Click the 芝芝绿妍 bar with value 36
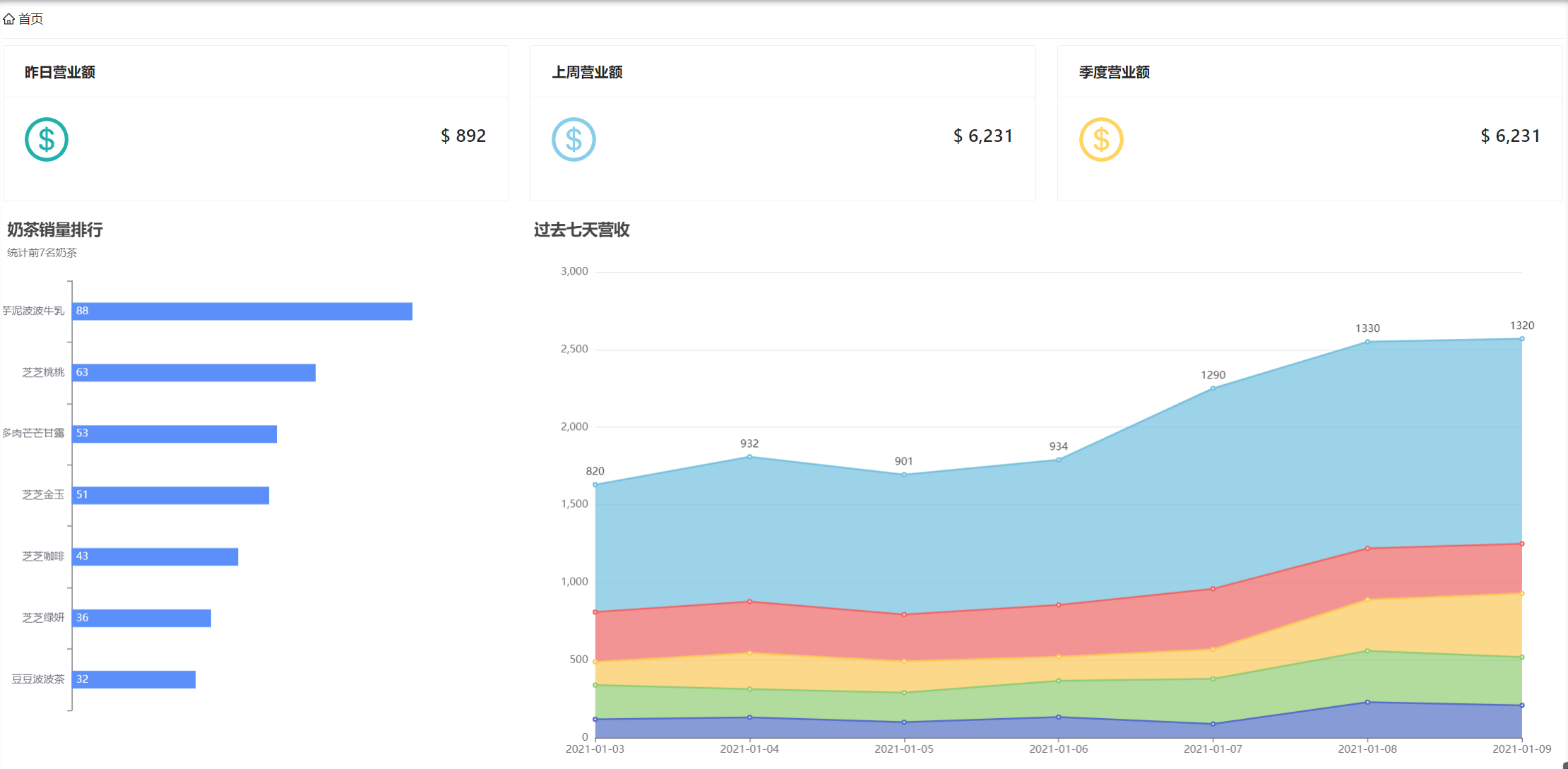 (x=141, y=619)
